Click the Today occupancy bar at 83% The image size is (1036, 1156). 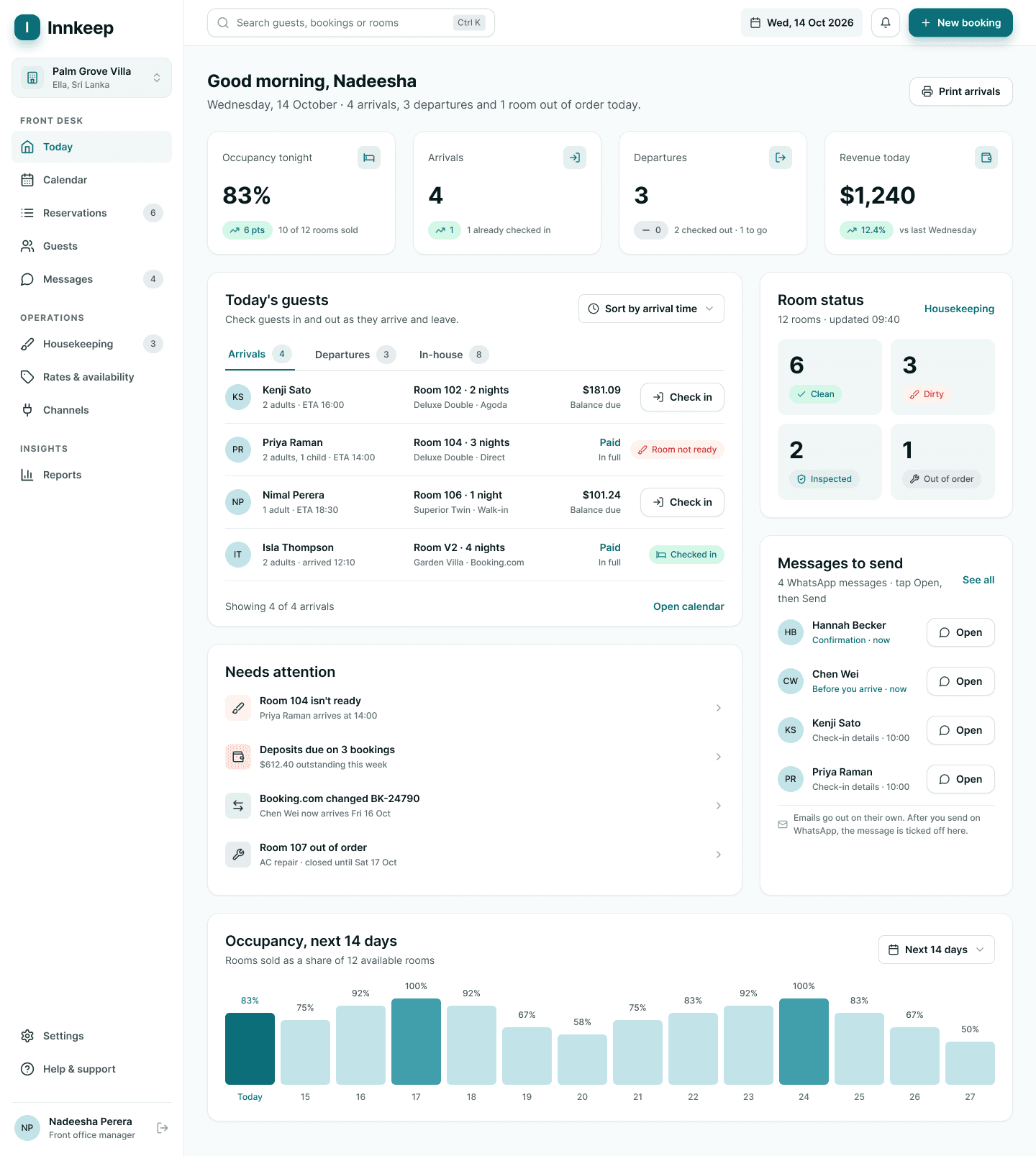250,1049
